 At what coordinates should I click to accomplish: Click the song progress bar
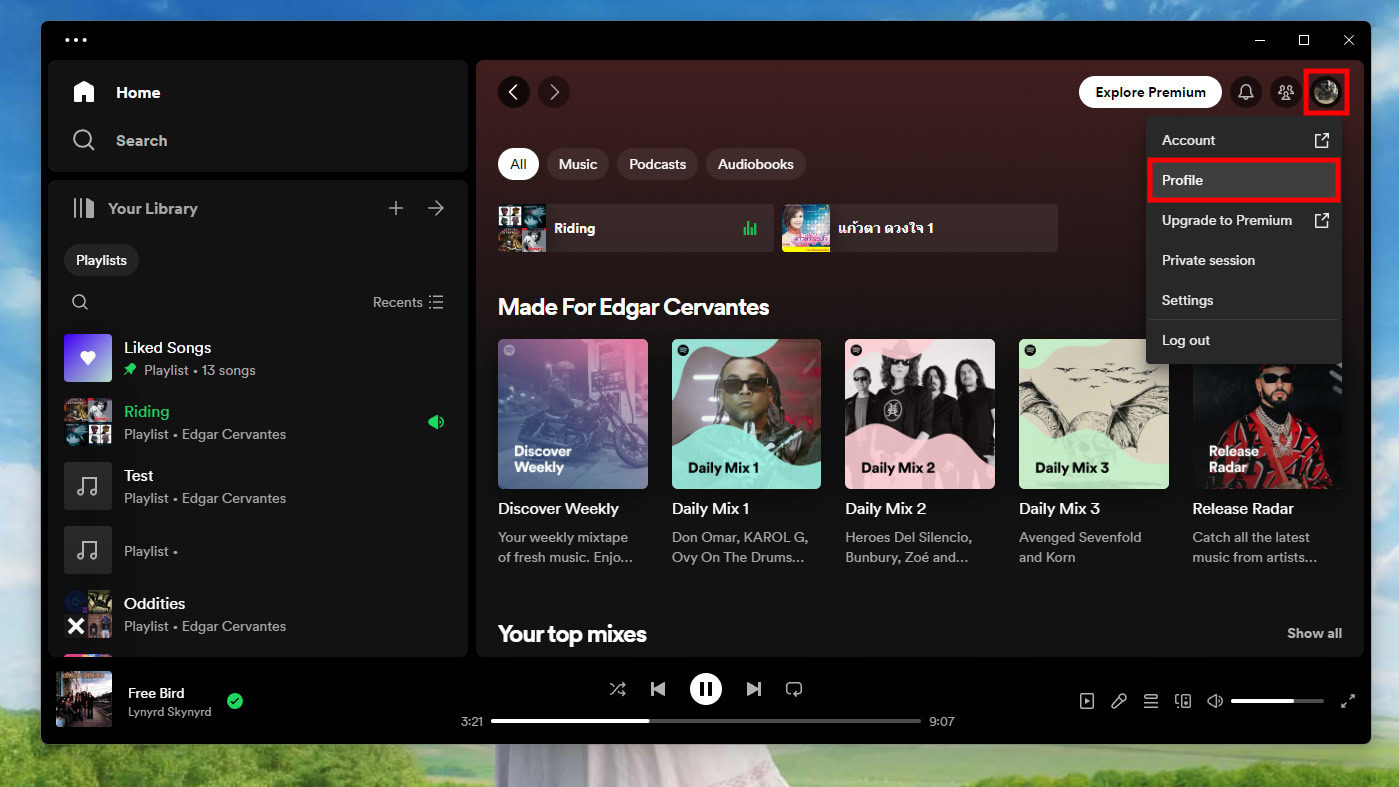(705, 721)
